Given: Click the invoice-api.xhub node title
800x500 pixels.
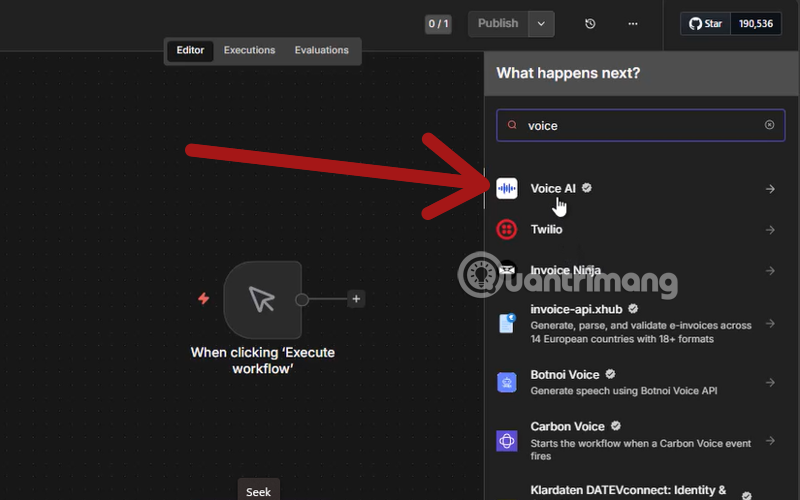Looking at the screenshot, I should point(577,309).
